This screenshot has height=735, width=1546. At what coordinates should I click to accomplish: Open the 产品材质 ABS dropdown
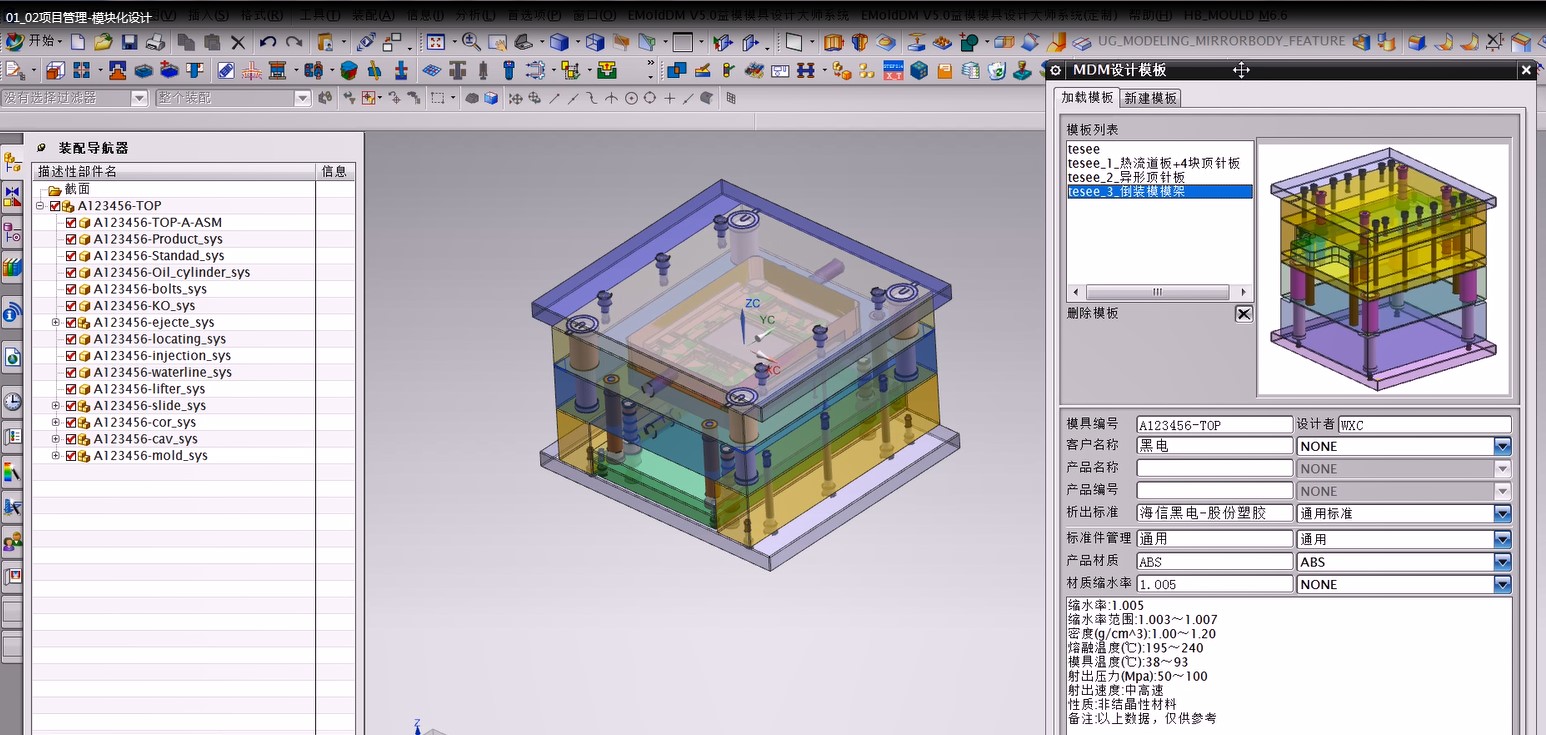[x=1502, y=562]
